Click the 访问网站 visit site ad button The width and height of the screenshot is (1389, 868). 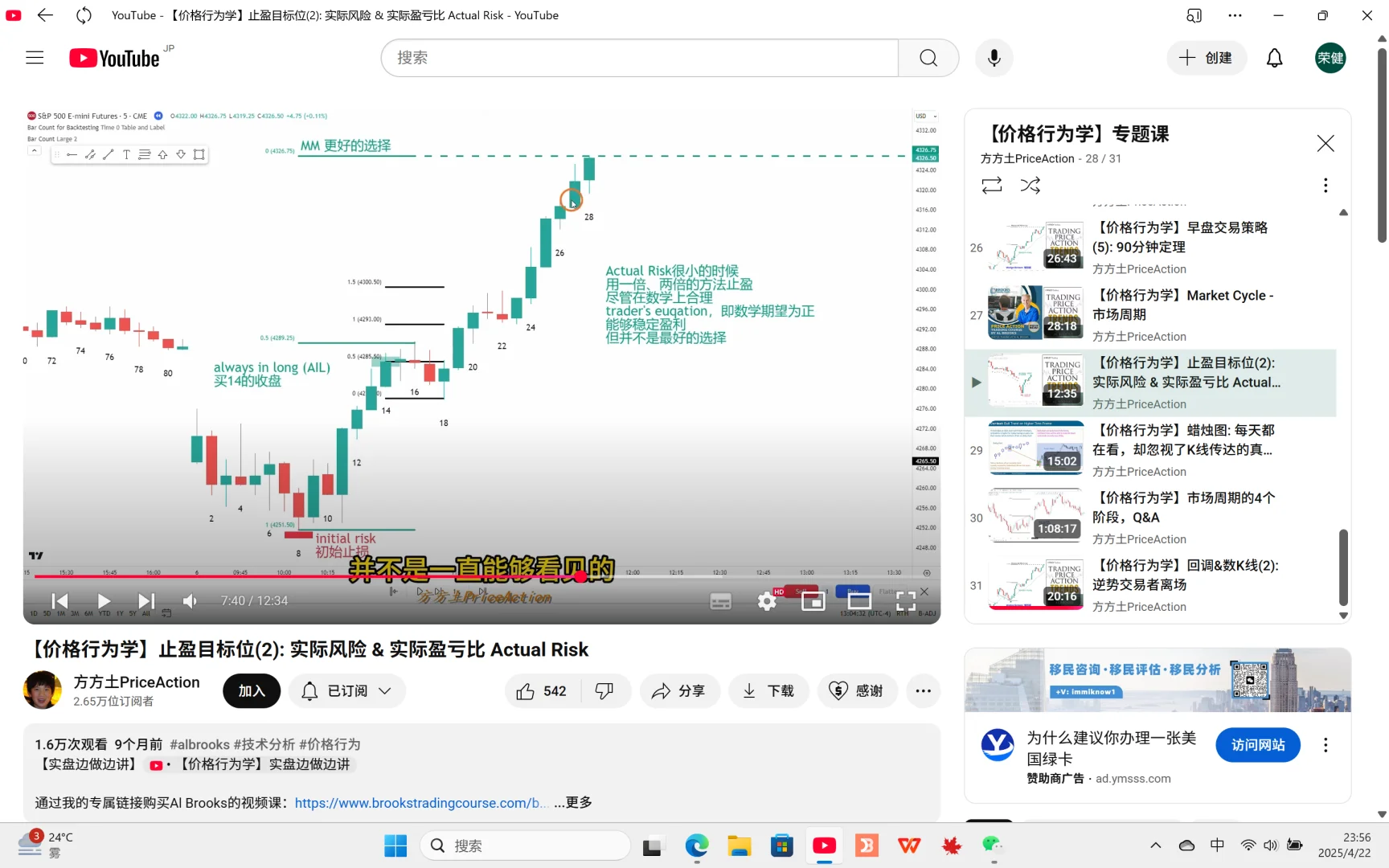pyautogui.click(x=1258, y=745)
